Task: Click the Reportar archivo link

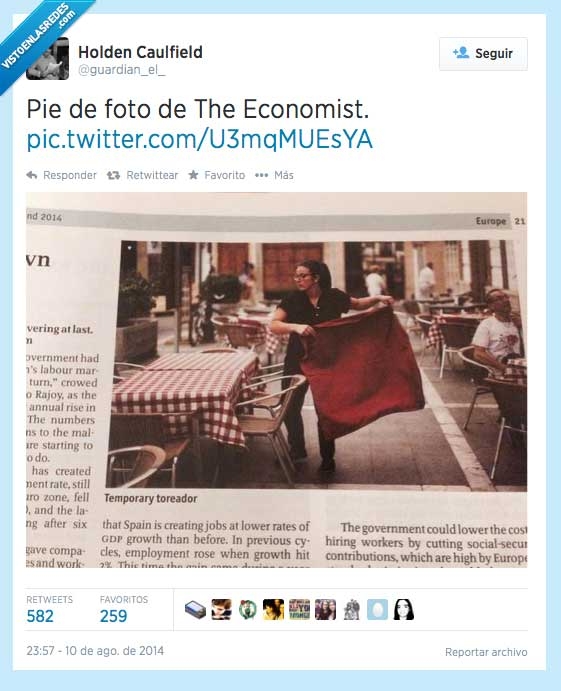Action: tap(486, 652)
